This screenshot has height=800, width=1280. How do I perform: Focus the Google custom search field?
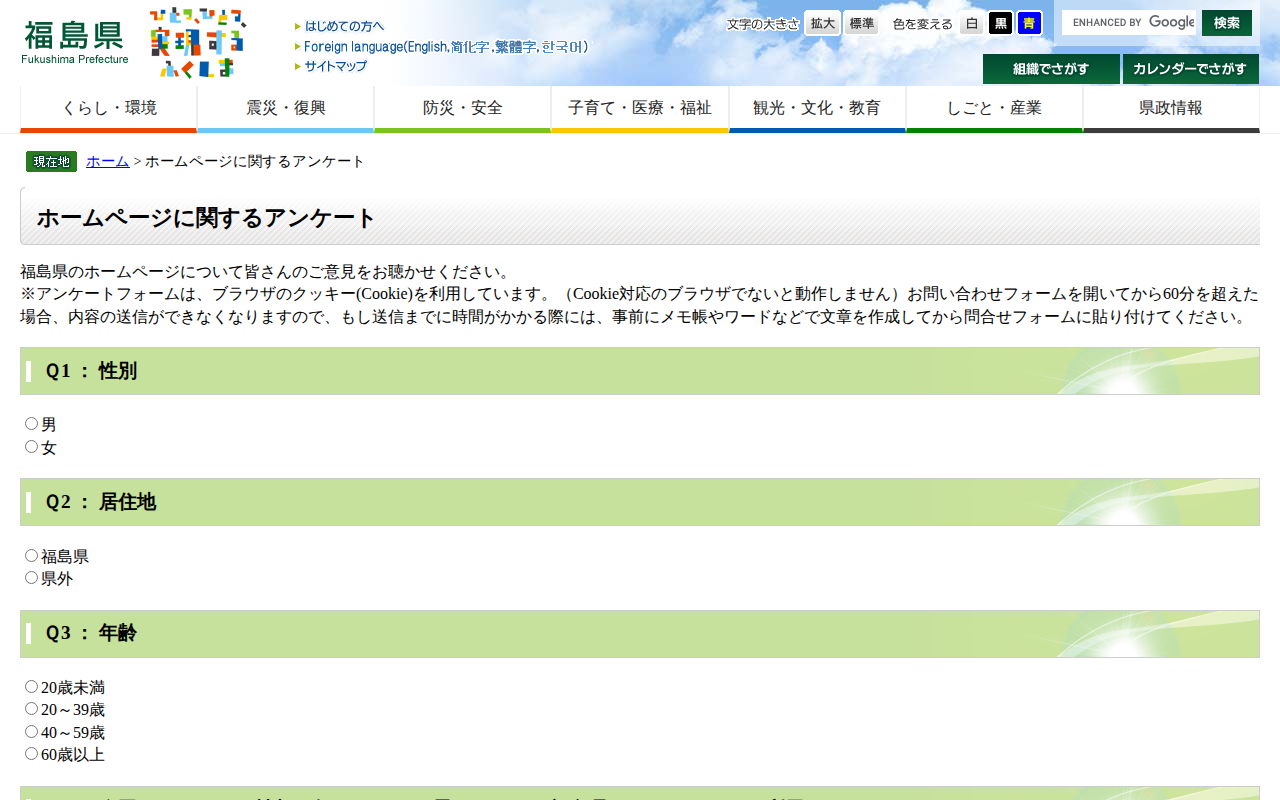(x=1129, y=22)
